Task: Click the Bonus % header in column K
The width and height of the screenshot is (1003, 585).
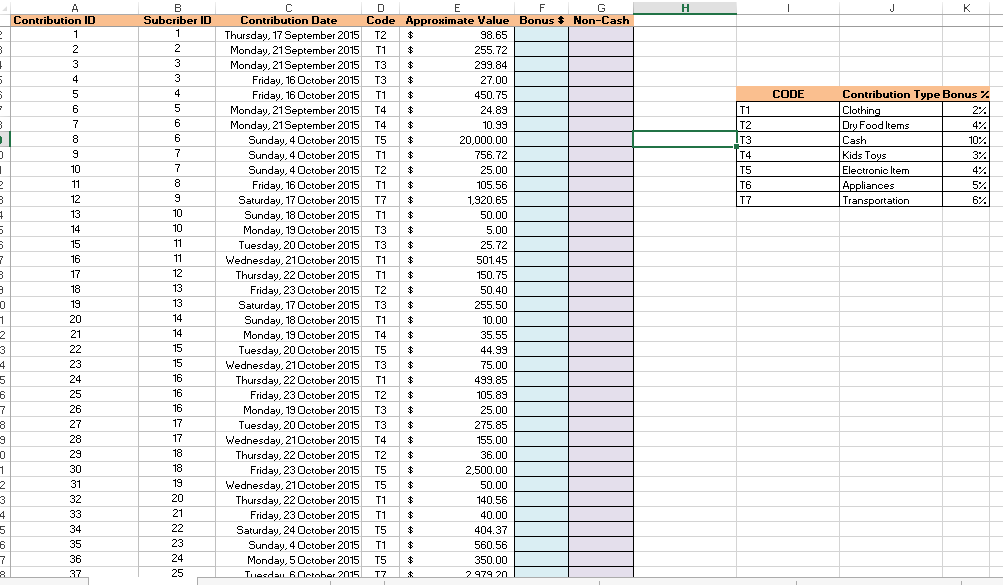Action: point(966,94)
